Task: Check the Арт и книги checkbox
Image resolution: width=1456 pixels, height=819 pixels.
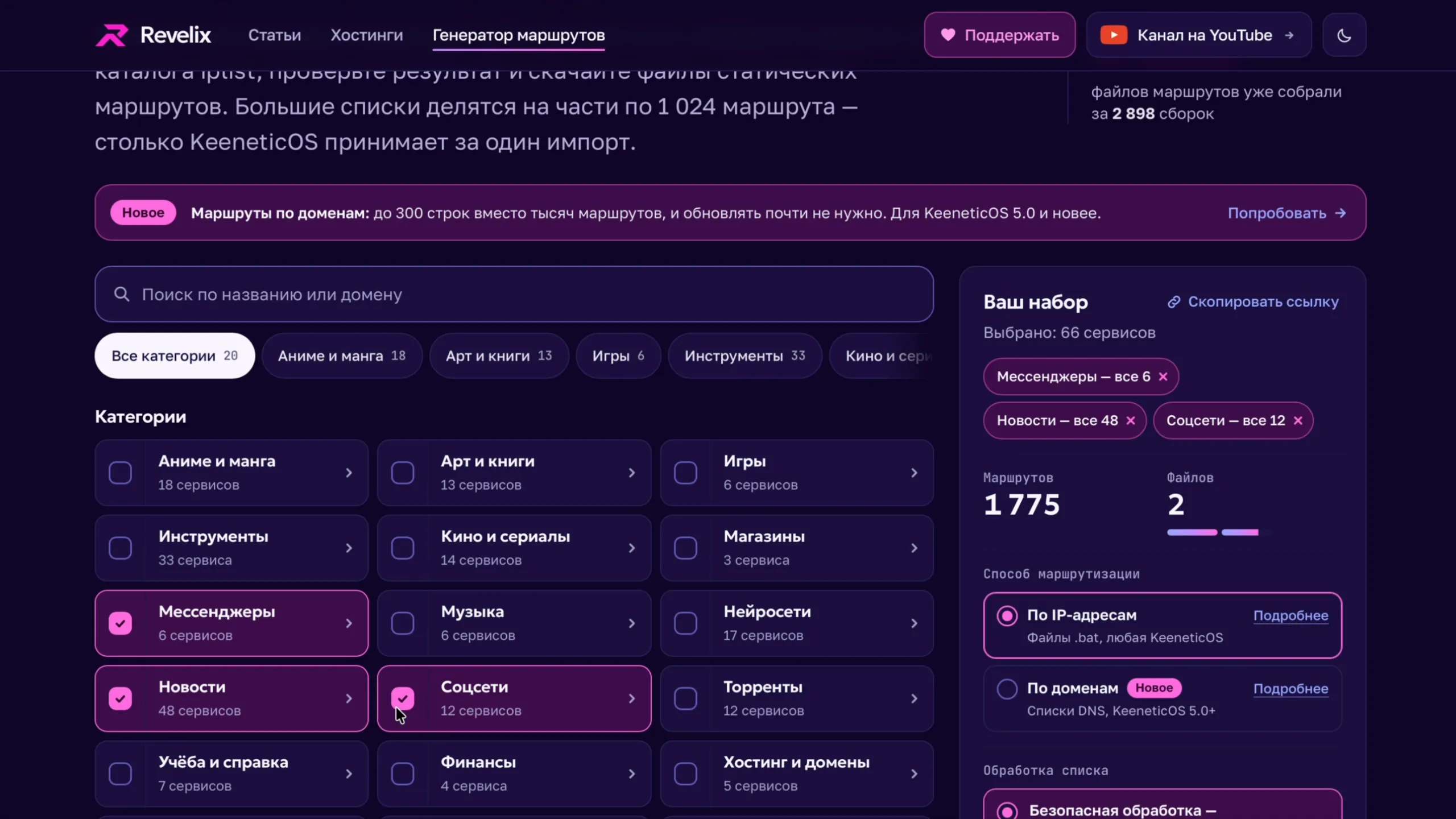Action: [403, 473]
